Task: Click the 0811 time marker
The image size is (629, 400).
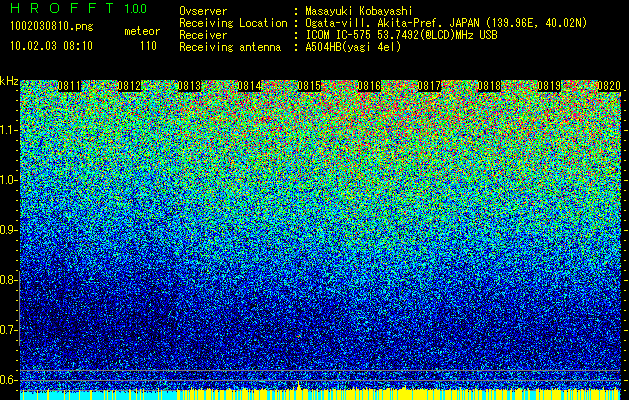Action: point(69,86)
